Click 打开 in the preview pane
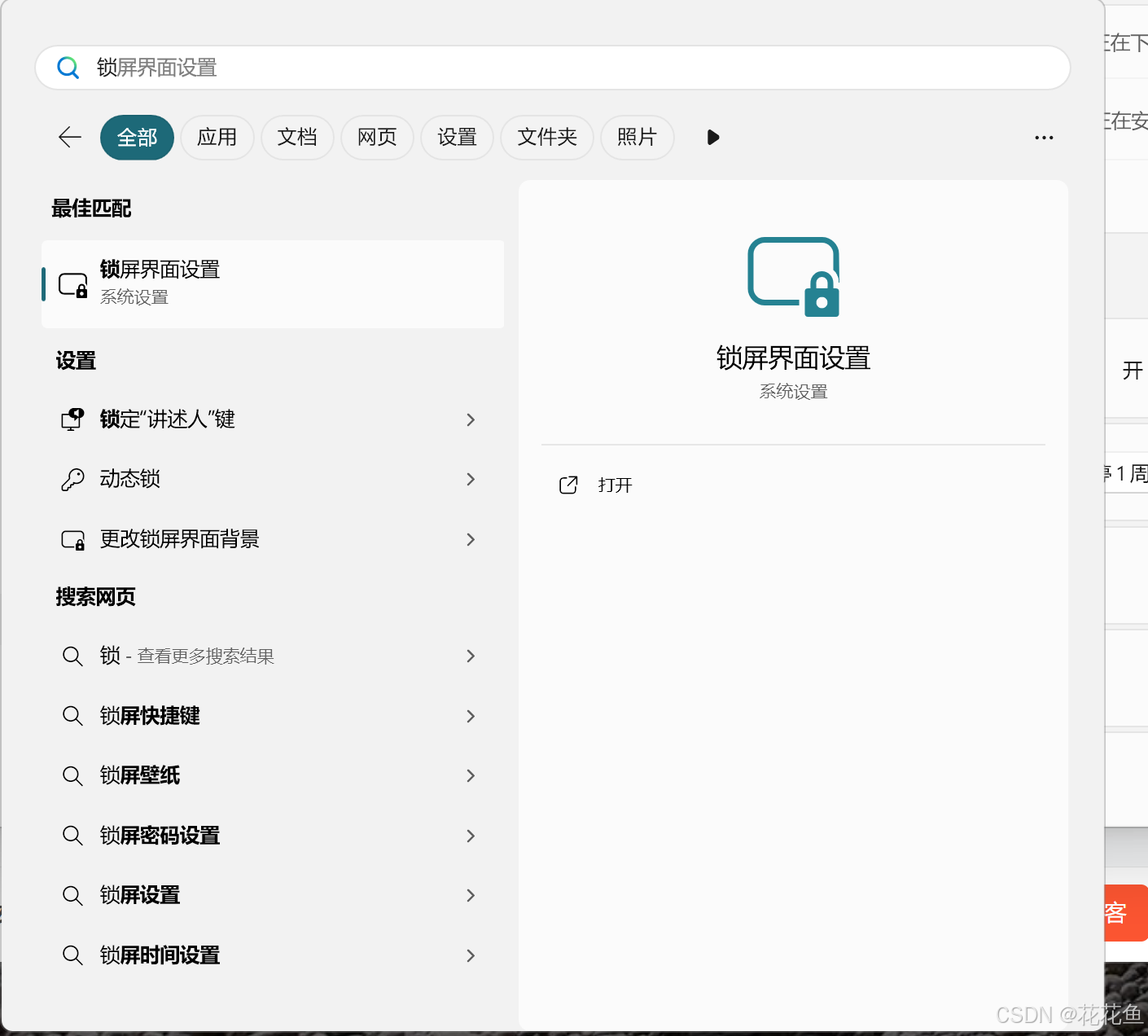Image resolution: width=1148 pixels, height=1036 pixels. pos(615,485)
